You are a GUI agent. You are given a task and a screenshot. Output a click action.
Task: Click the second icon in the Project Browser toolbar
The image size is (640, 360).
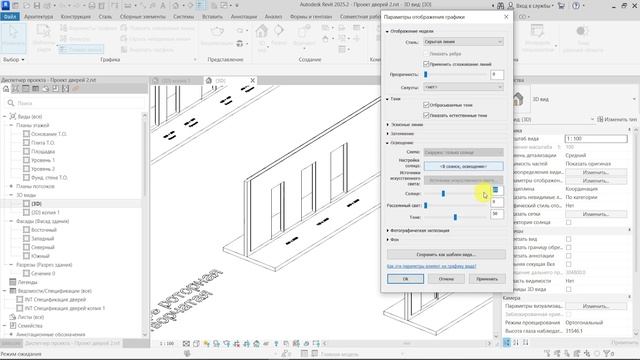(16, 89)
